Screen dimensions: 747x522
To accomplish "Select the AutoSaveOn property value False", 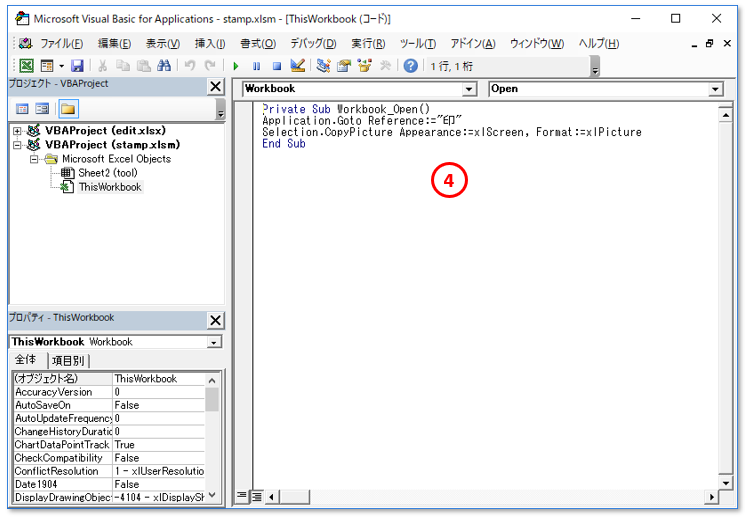I will coord(159,405).
